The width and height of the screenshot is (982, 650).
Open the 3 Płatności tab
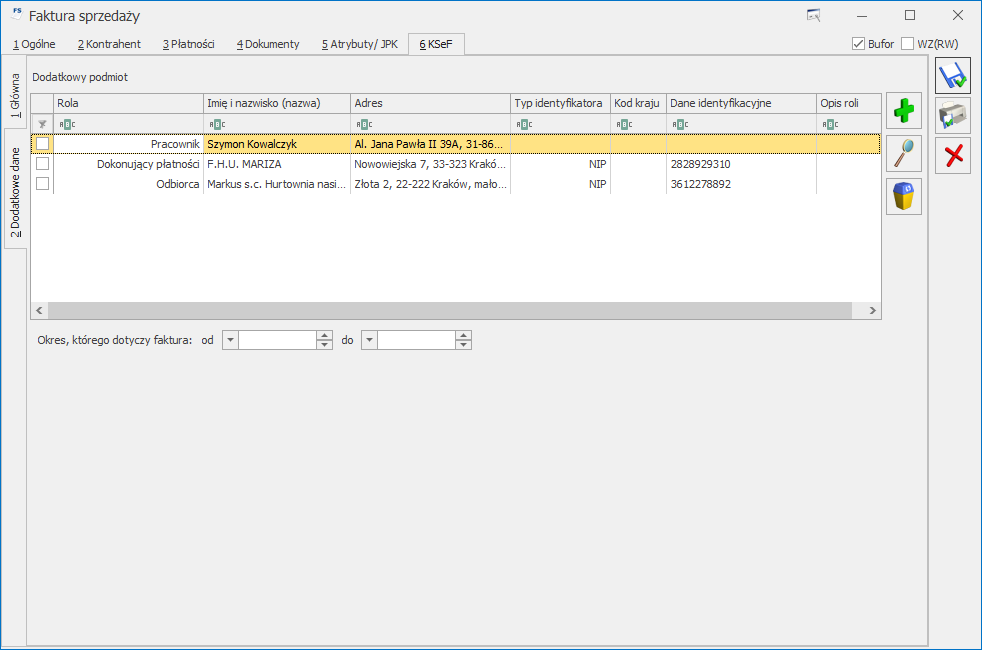(189, 44)
